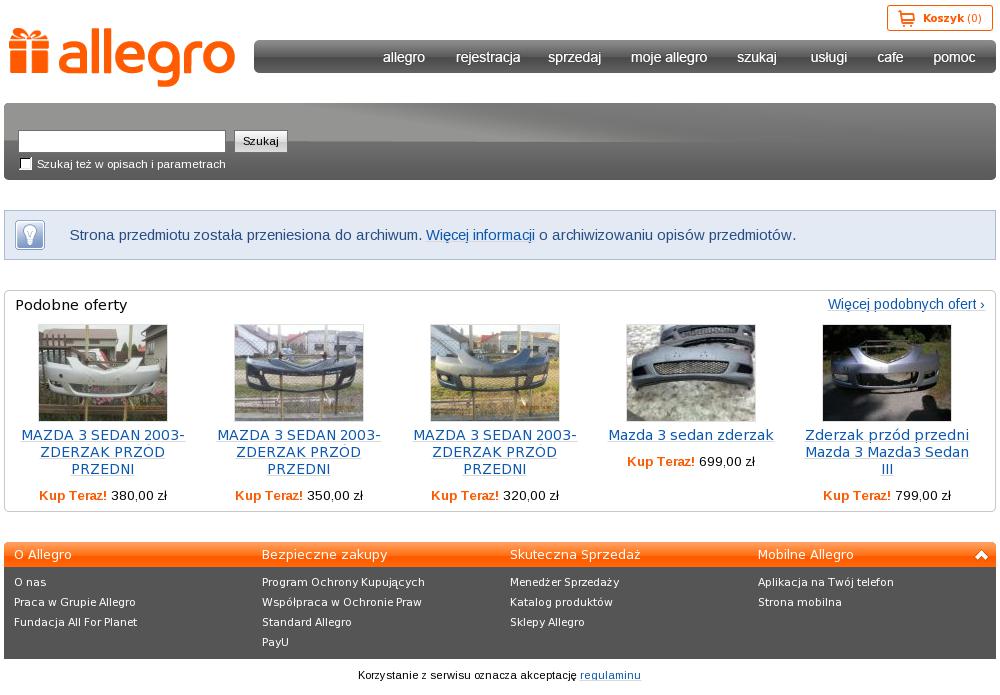The height and width of the screenshot is (695, 1000).
Task: Click Kup Teraz! beside 380,00 zł
Action: (x=73, y=495)
